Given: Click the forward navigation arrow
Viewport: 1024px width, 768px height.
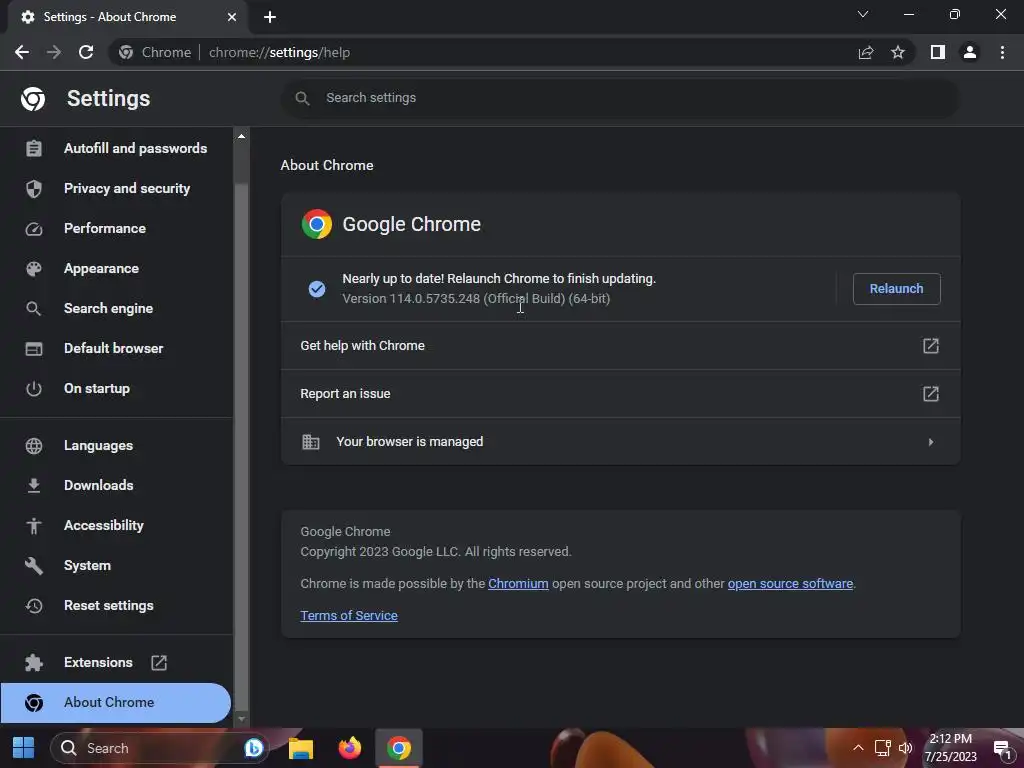Looking at the screenshot, I should [54, 52].
